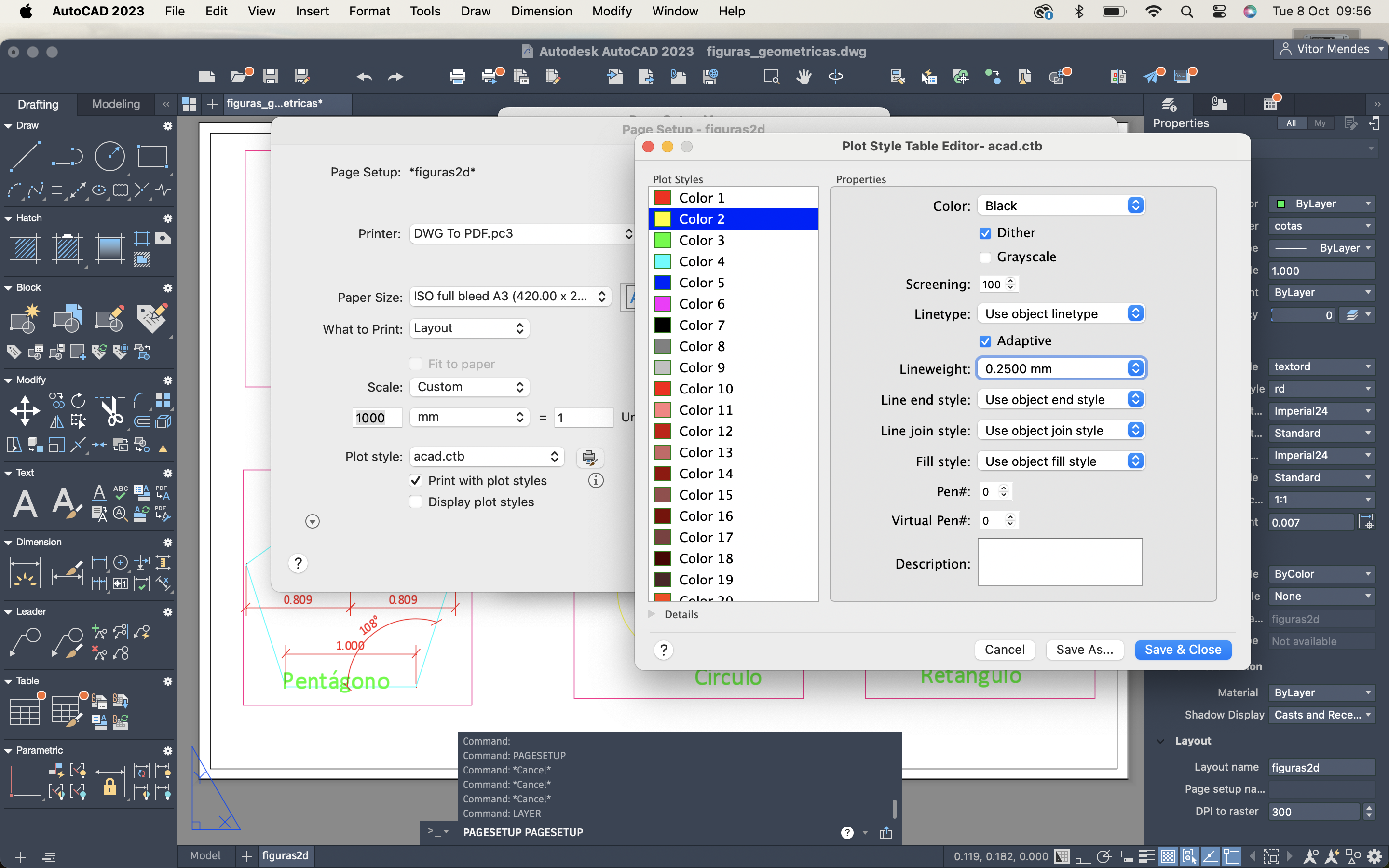Select the Rectangle draw tool
Image resolution: width=1389 pixels, height=868 pixels.
(152, 156)
